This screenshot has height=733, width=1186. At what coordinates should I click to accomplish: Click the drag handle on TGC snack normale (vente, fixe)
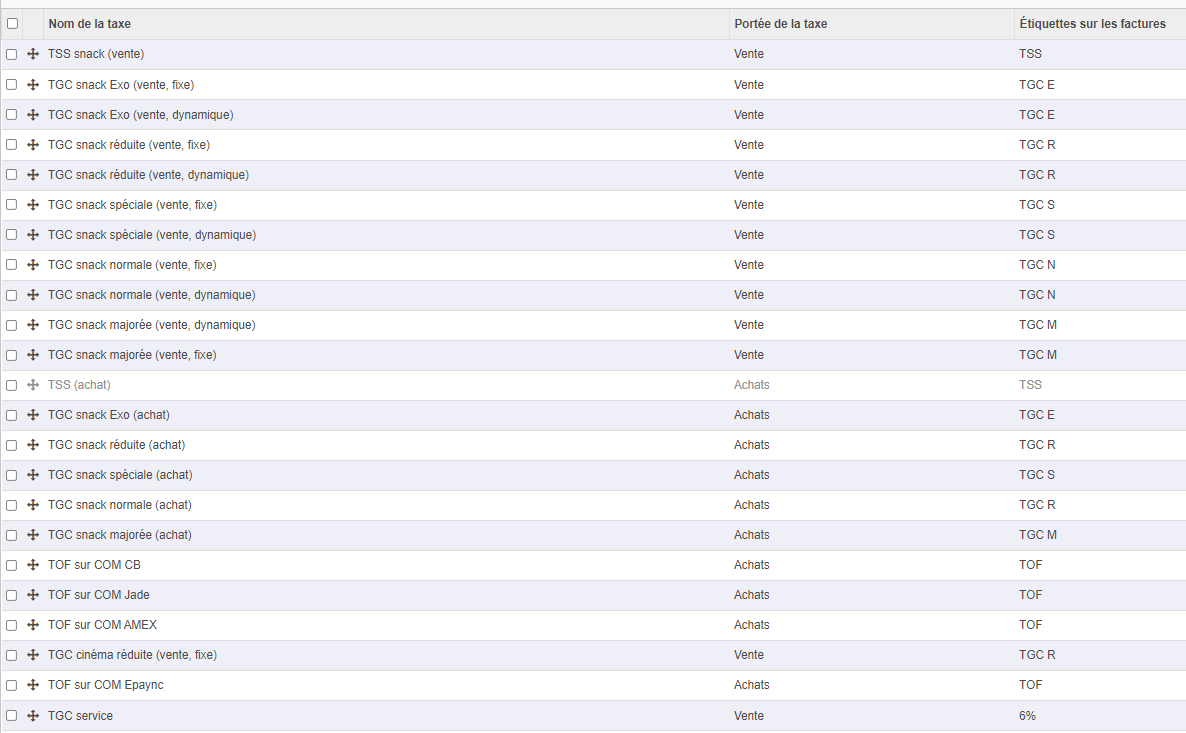[x=33, y=265]
